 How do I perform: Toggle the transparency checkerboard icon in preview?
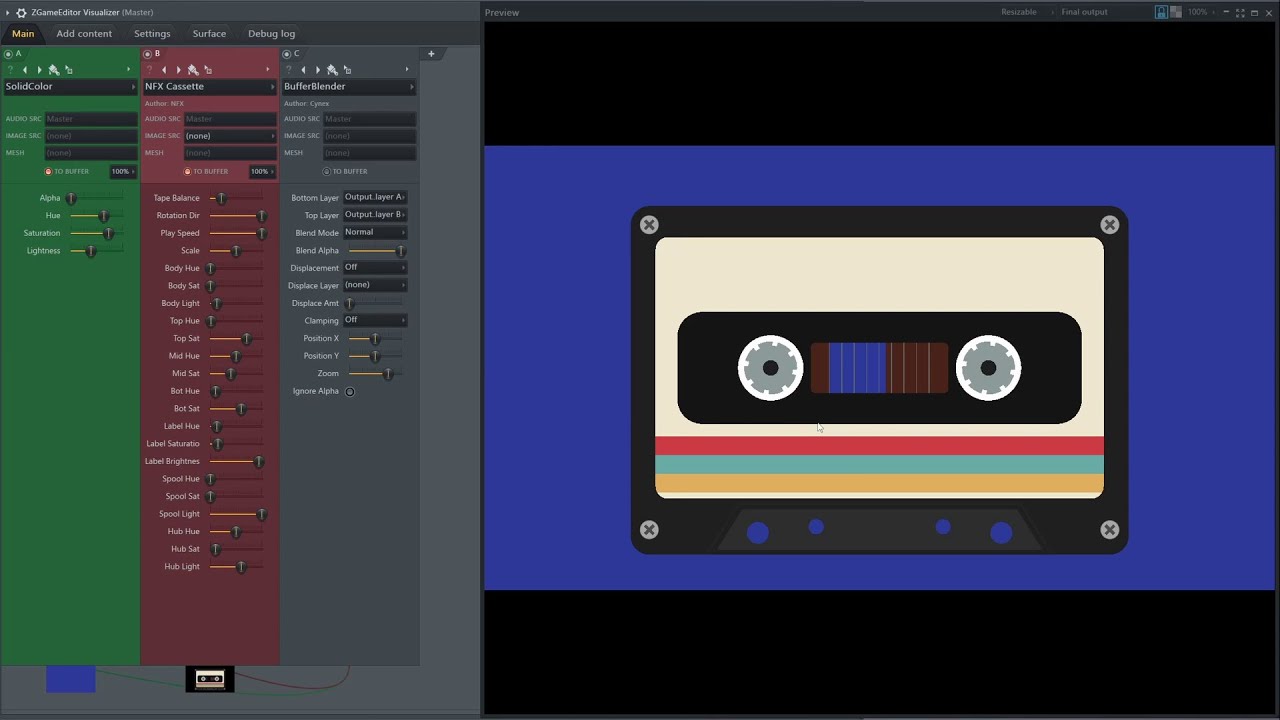pyautogui.click(x=1176, y=12)
